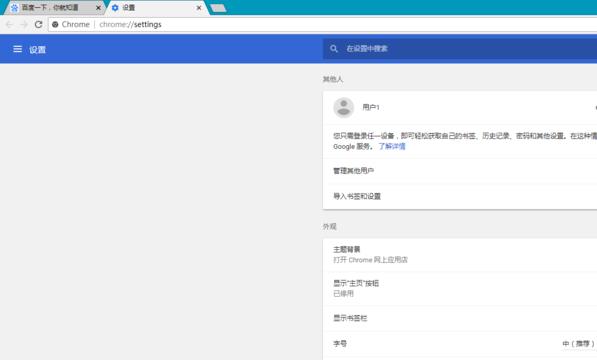Click the 其他人 section heading
Image resolution: width=597 pixels, height=360 pixels.
click(333, 79)
